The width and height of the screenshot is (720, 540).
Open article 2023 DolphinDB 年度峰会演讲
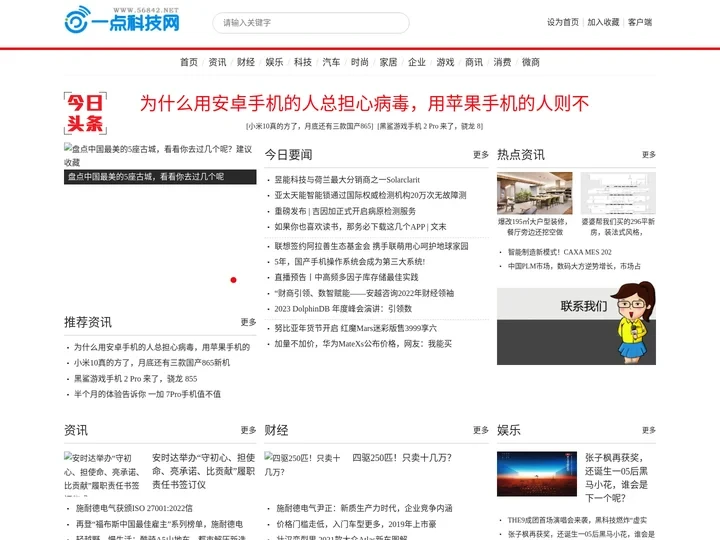[343, 309]
